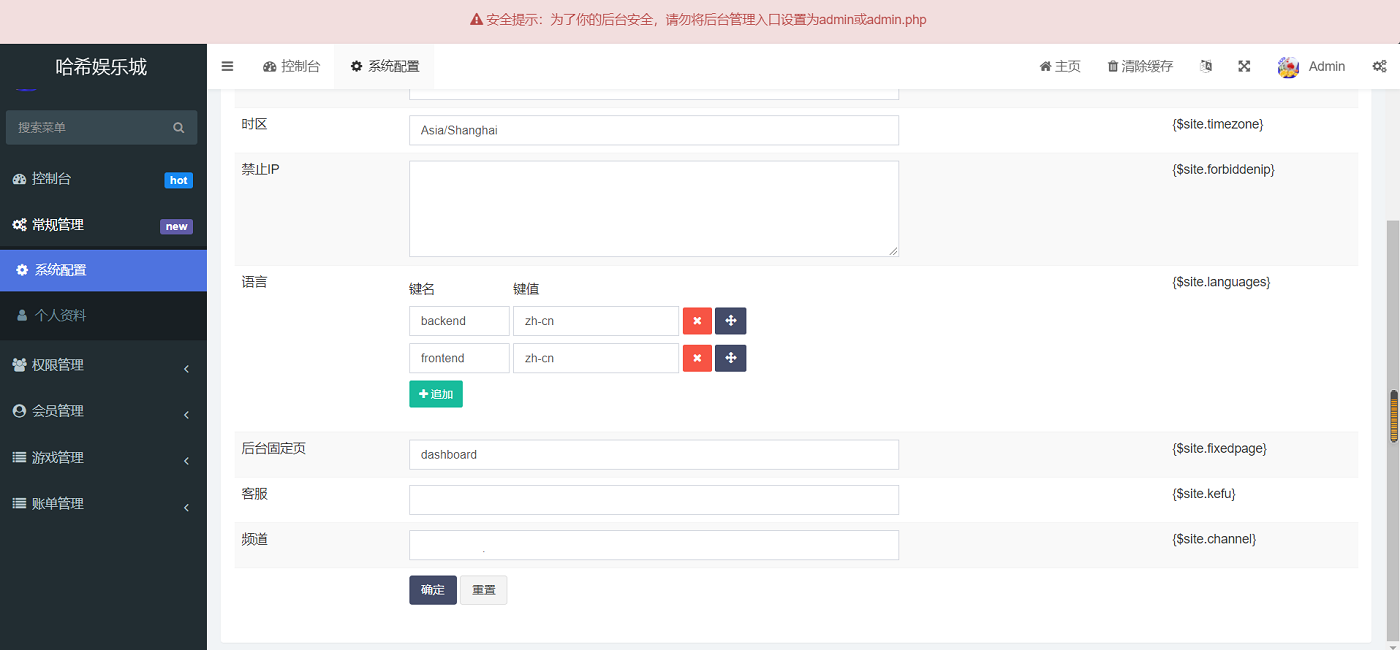Click 追加 to add a language row
1400x650 pixels.
436,393
